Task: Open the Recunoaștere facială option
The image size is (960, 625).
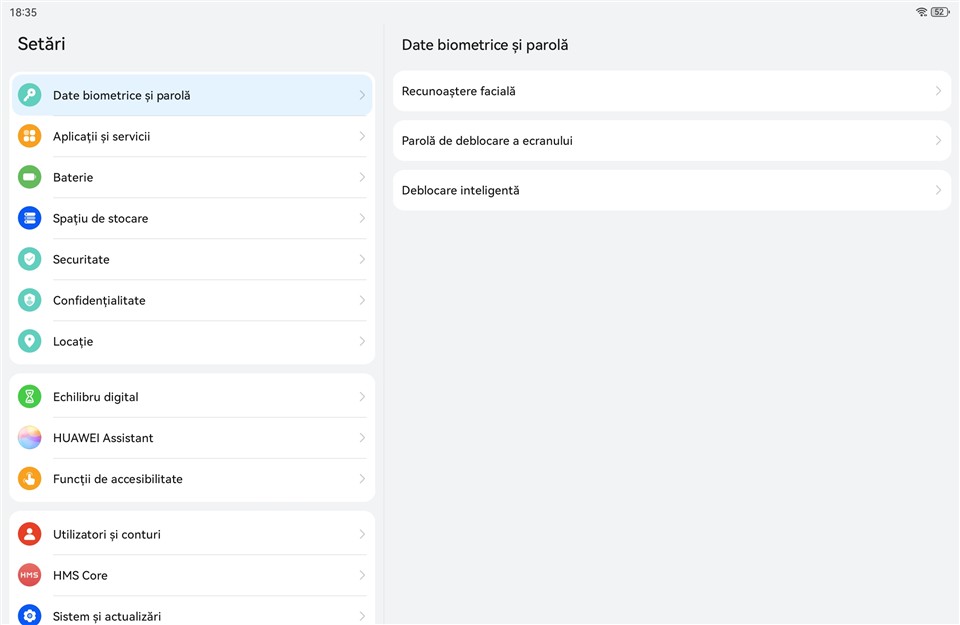Action: point(459,91)
